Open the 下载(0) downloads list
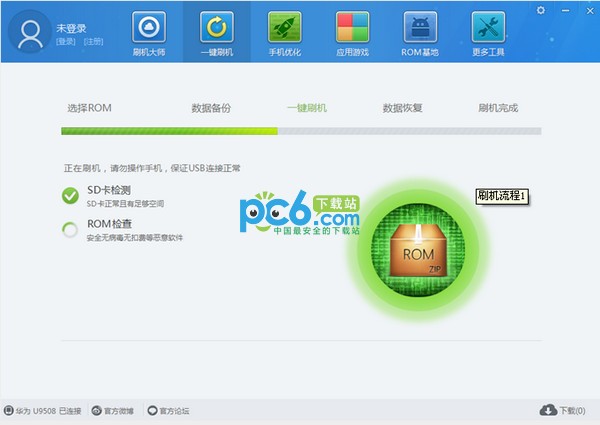Screen dimensions: 600x425 (572, 410)
